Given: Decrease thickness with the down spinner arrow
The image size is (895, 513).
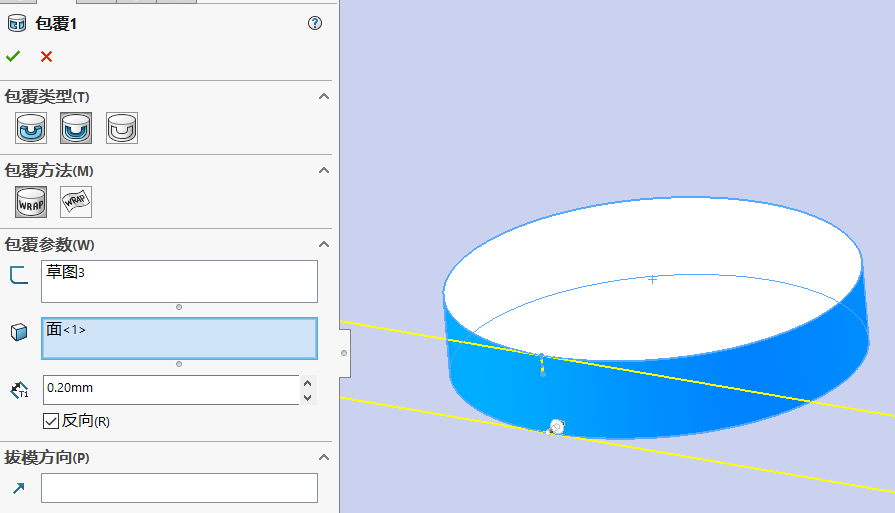Looking at the screenshot, I should (x=307, y=397).
